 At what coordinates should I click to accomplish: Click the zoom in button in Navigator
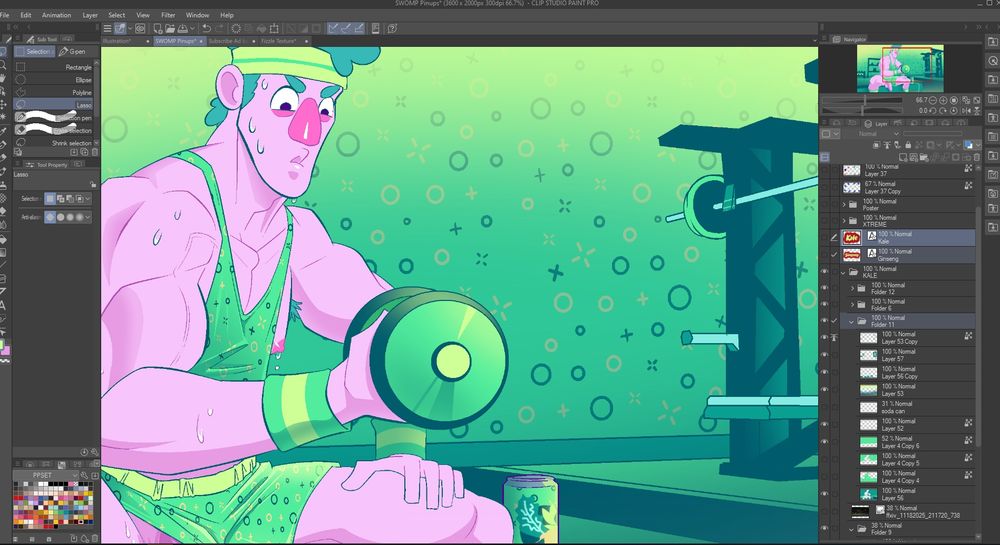click(x=943, y=100)
